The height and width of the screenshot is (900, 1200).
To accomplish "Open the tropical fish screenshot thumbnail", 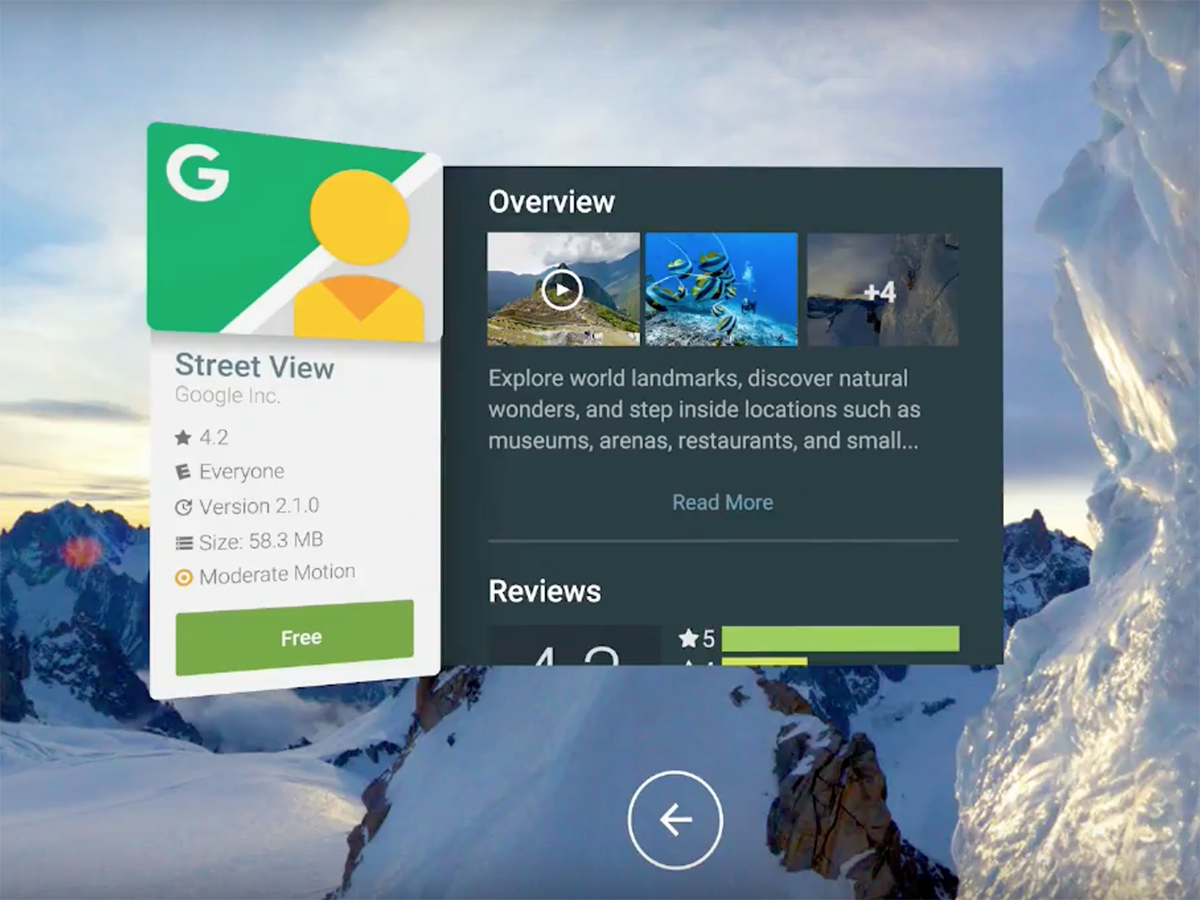I will [x=721, y=290].
